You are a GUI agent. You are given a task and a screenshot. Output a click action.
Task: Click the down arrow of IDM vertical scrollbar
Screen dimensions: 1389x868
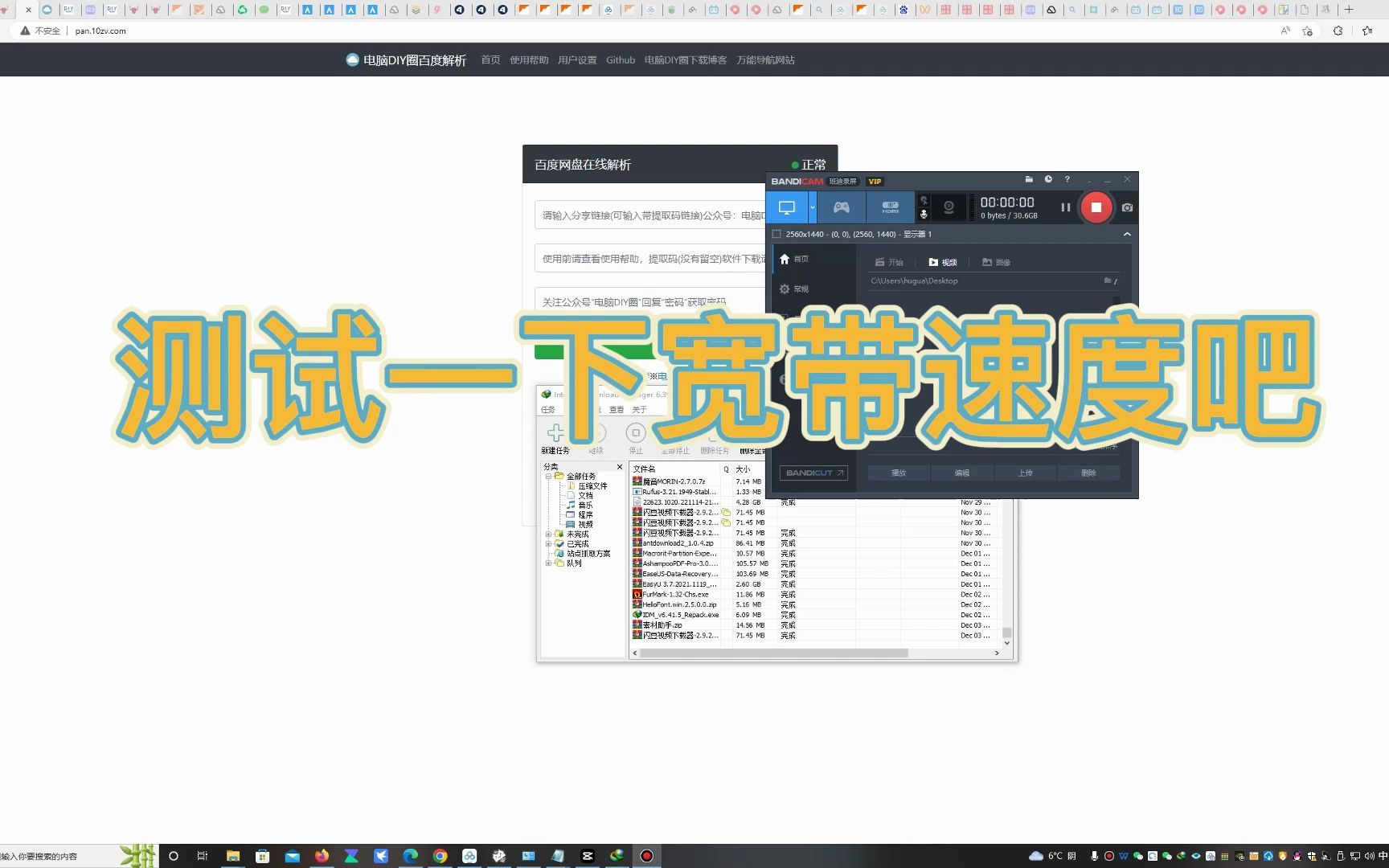(1006, 642)
